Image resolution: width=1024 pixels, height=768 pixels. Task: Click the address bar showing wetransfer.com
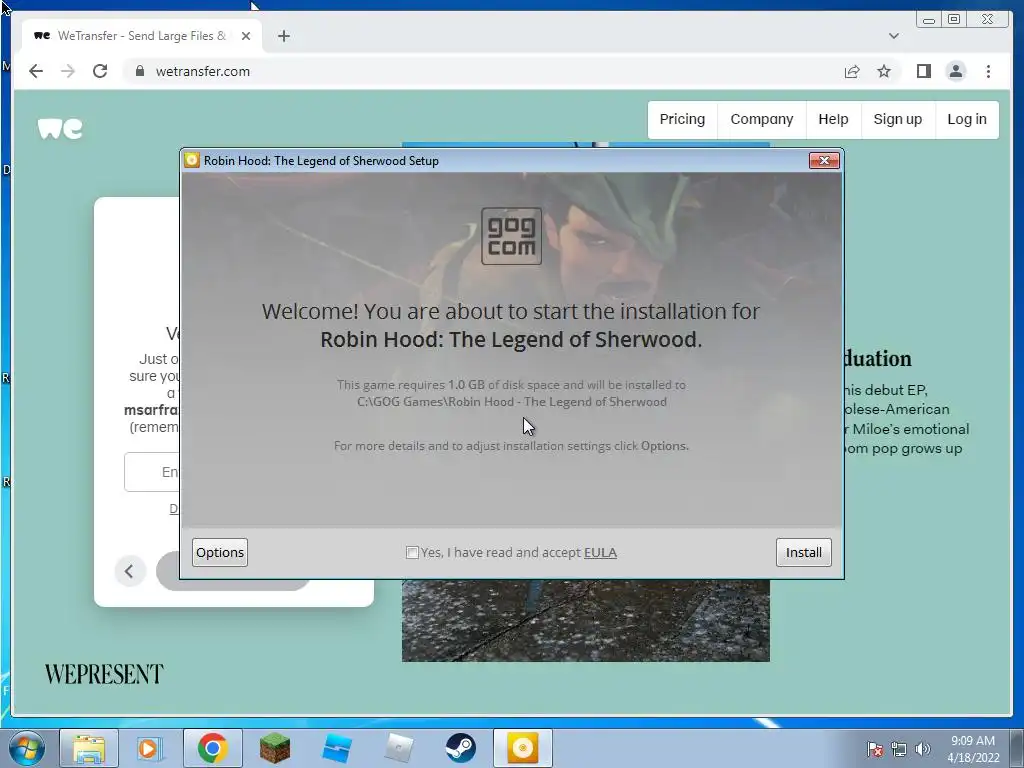[483, 71]
